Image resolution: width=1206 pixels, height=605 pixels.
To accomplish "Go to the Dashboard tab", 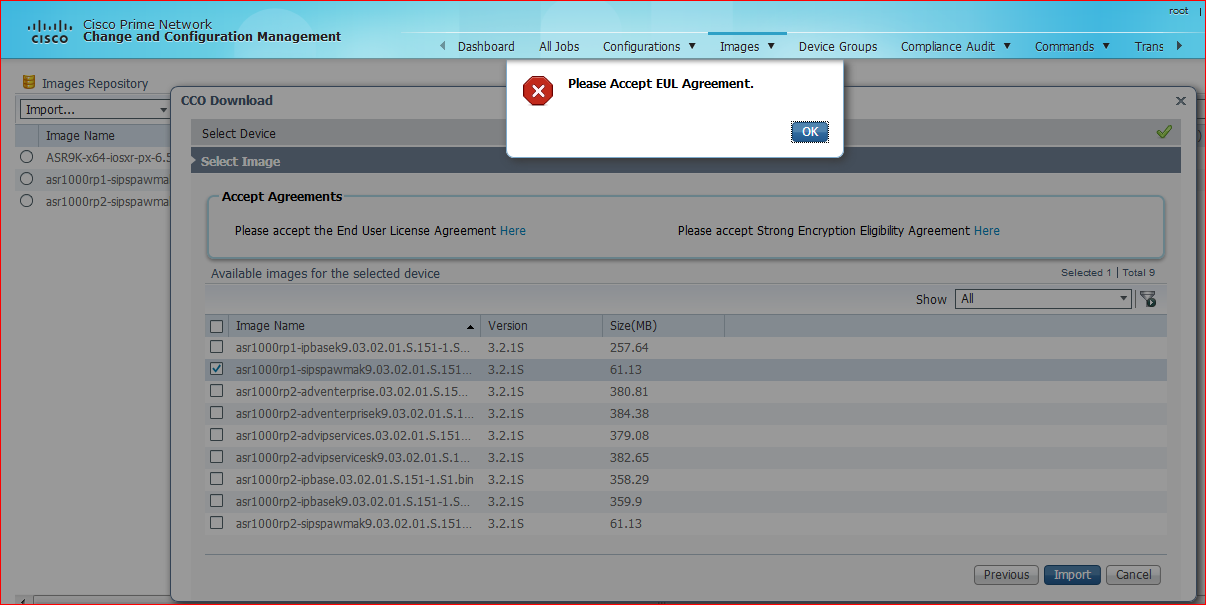I will 486,47.
